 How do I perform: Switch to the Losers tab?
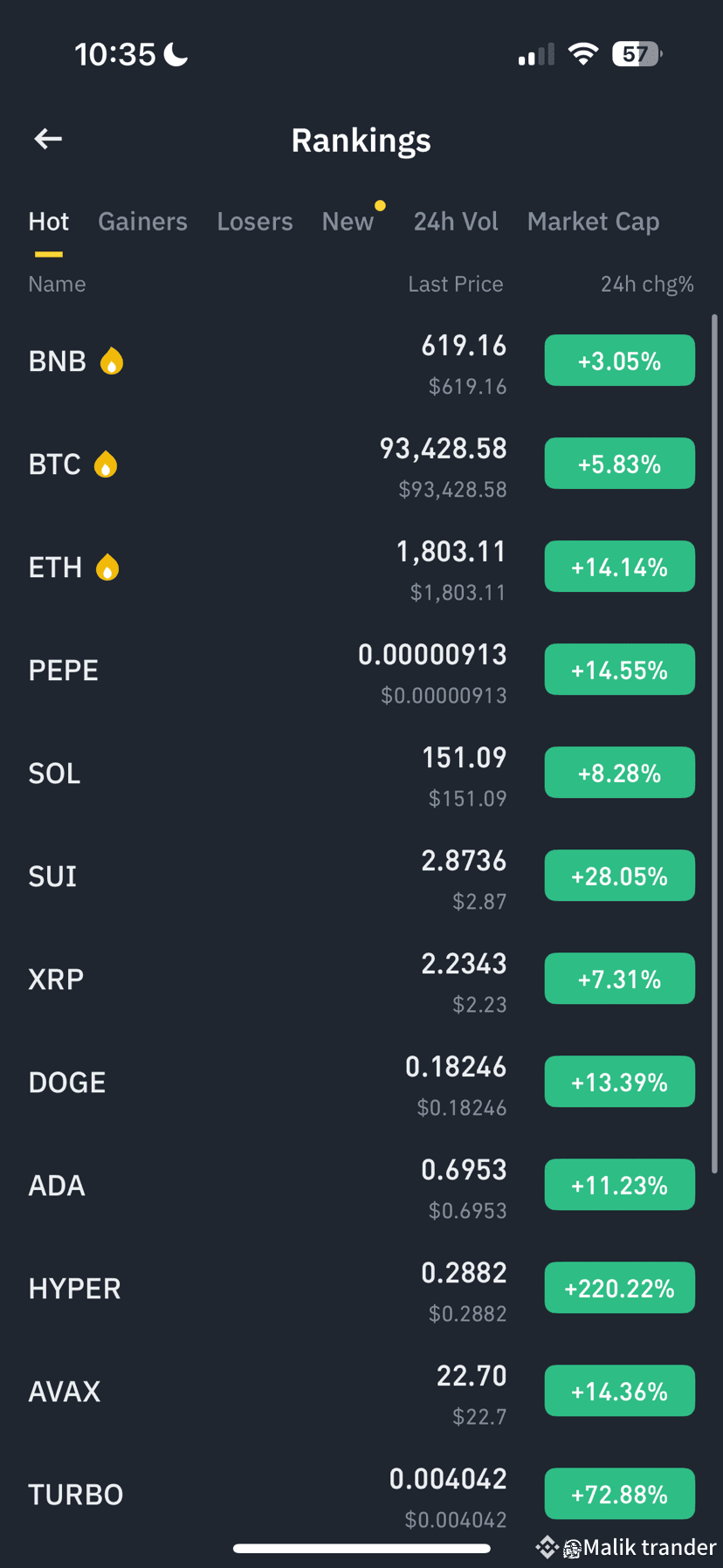(255, 222)
